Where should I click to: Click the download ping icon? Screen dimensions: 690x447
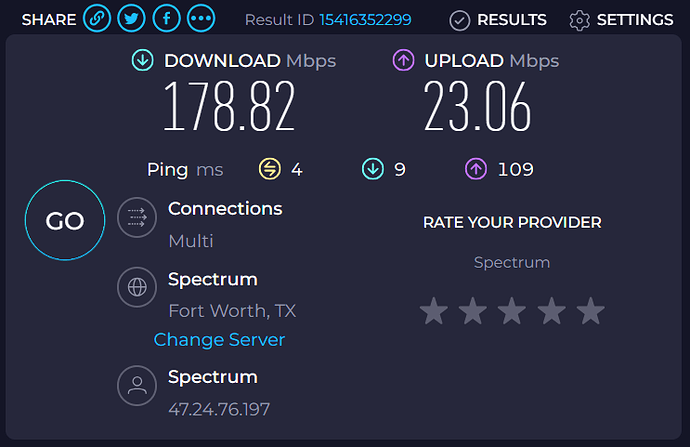coord(373,169)
